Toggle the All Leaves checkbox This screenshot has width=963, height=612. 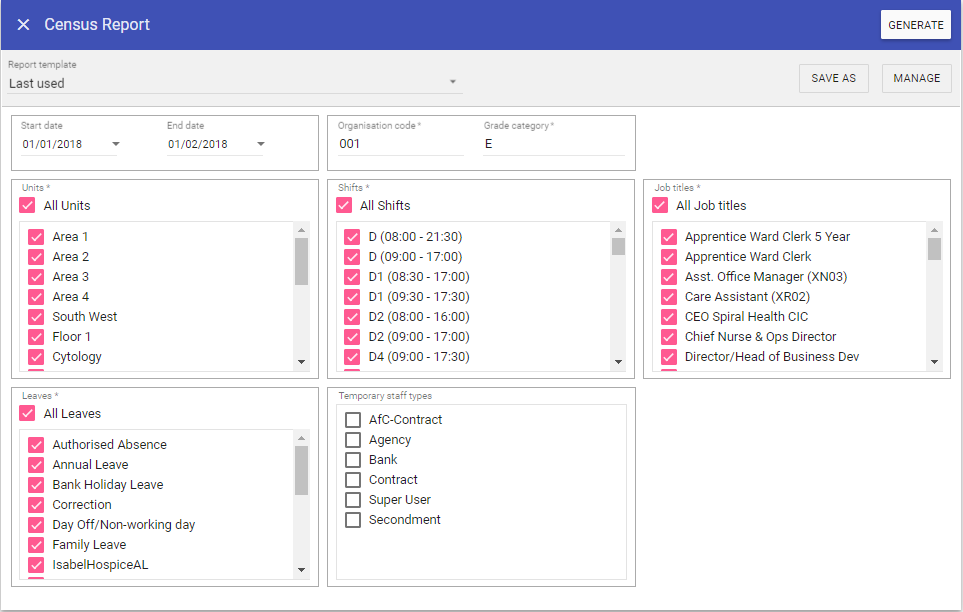[x=28, y=414]
